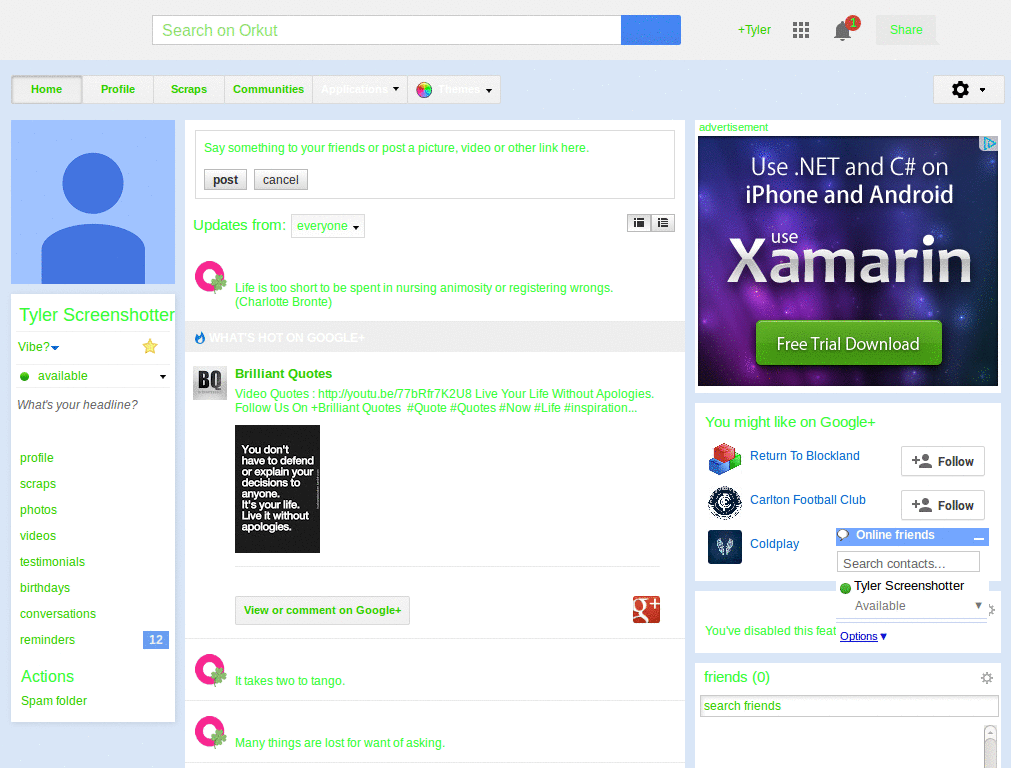
Task: Open the notifications bell icon
Action: pyautogui.click(x=842, y=31)
